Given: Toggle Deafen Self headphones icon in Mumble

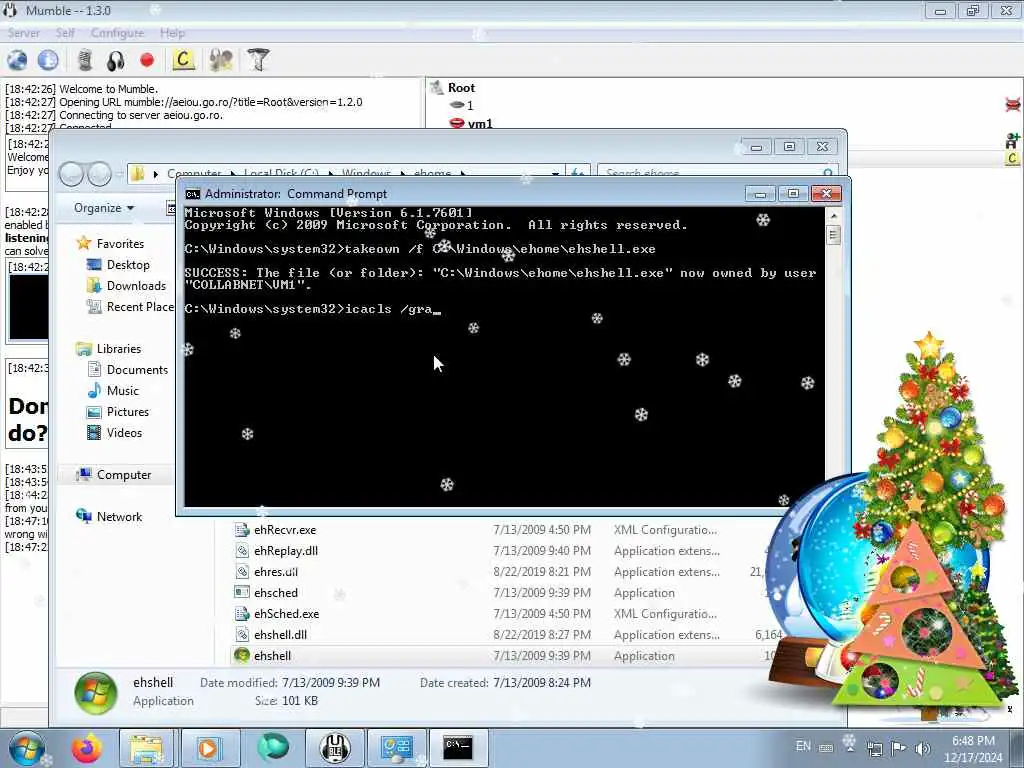Looking at the screenshot, I should tap(116, 61).
